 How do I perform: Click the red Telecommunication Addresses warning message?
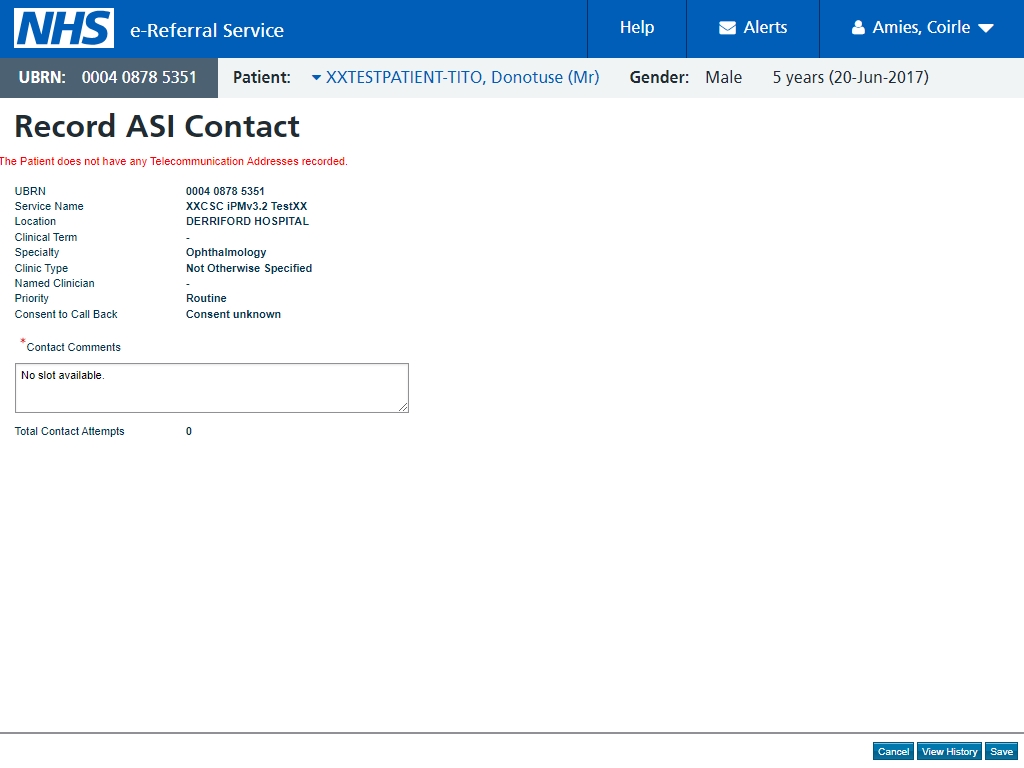[174, 161]
